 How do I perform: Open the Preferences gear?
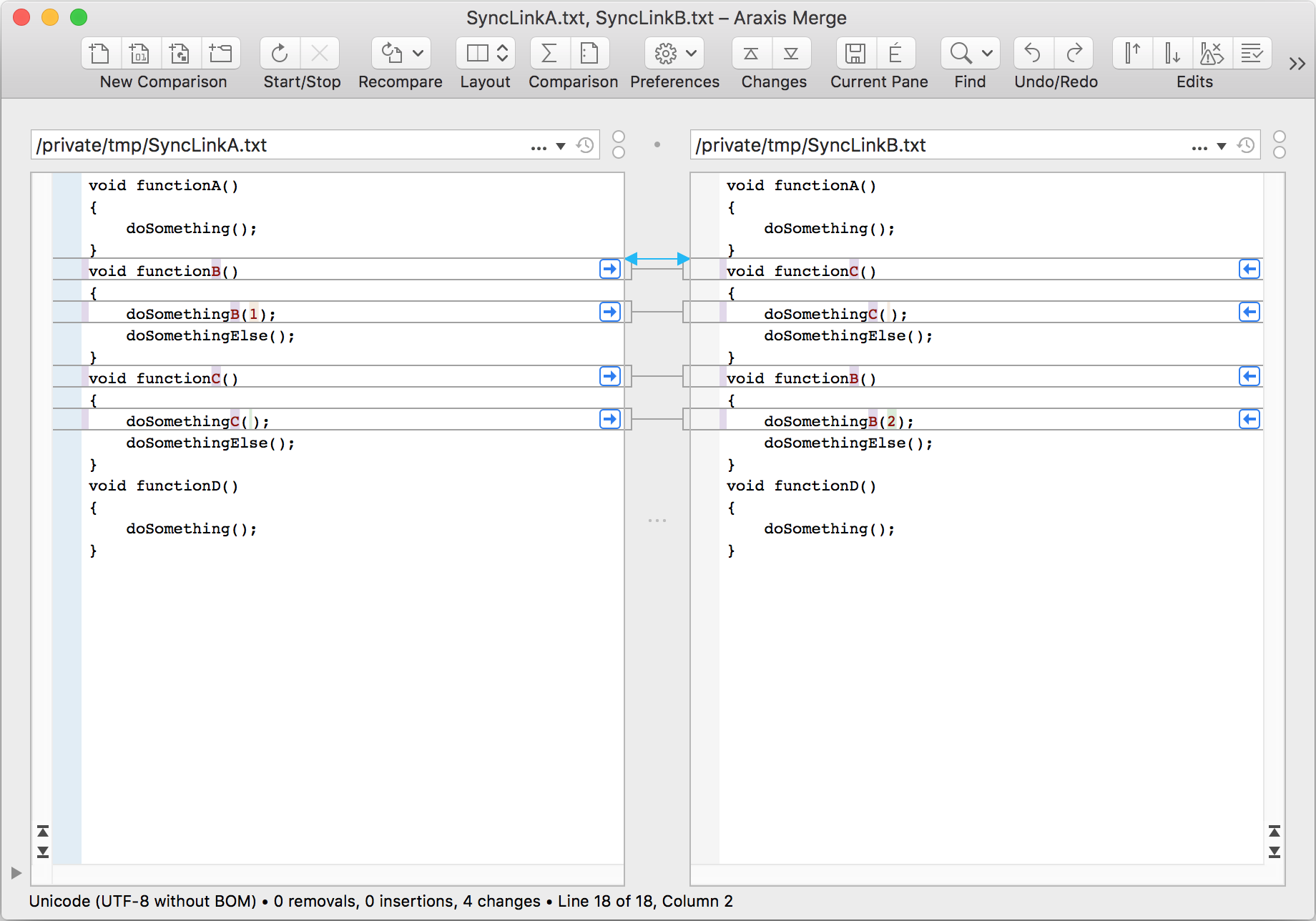click(x=666, y=53)
